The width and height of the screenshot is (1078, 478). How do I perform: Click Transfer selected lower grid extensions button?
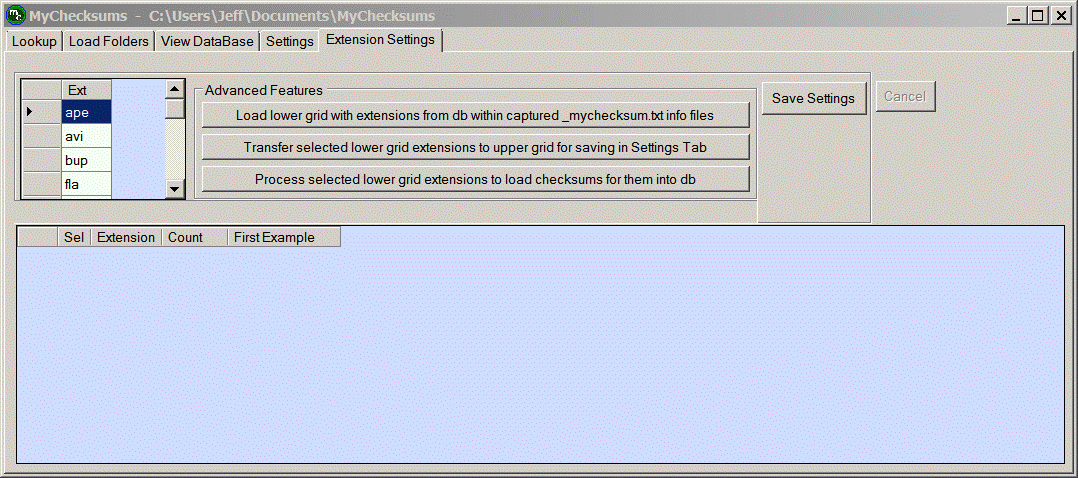(475, 147)
